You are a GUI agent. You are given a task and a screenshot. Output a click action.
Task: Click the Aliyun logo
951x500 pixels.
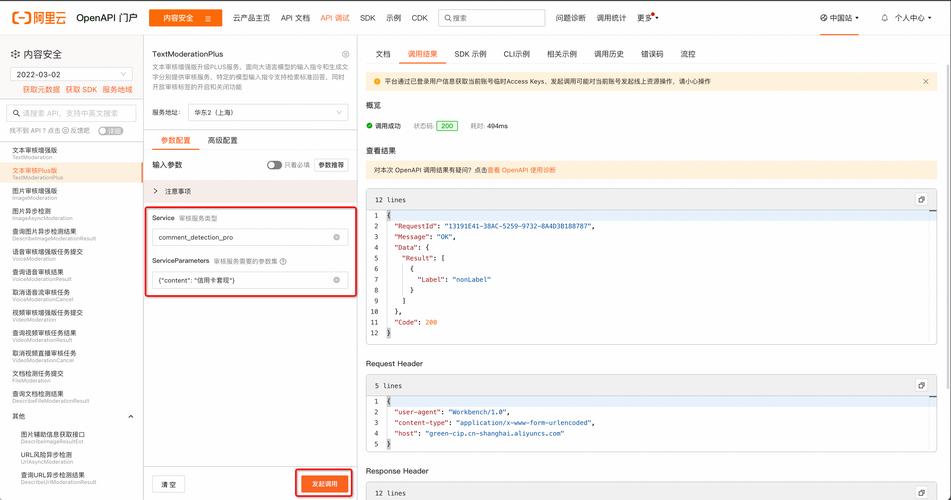point(39,18)
